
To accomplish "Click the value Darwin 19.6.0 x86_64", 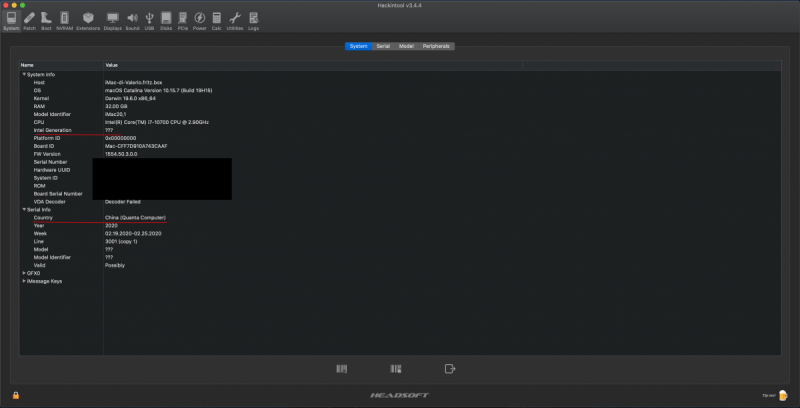I will [130, 98].
